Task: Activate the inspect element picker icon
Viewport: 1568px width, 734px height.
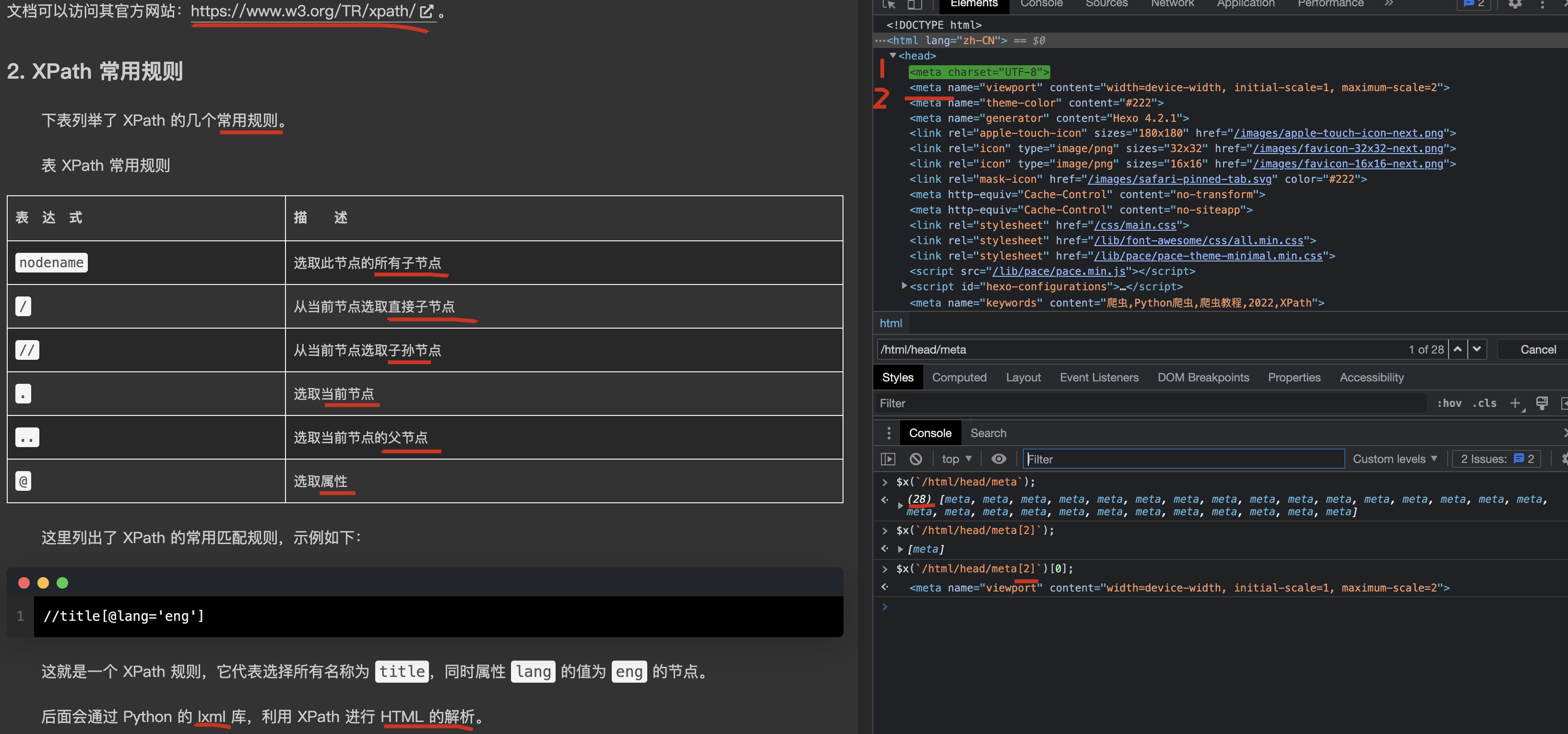Action: coord(889,4)
